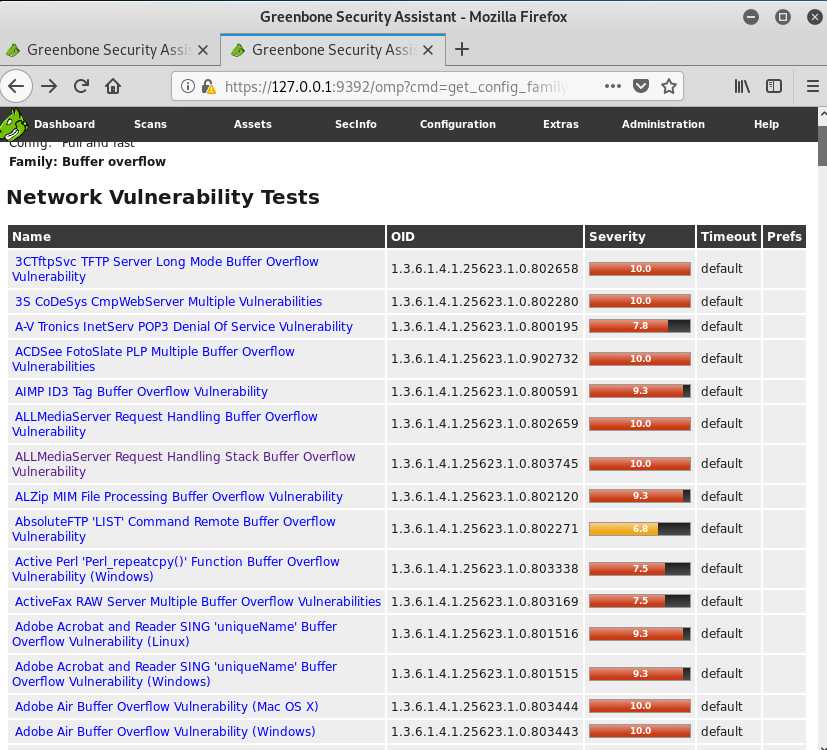Click the 6.8 severity bar for AbsoluteFTP

(640, 529)
